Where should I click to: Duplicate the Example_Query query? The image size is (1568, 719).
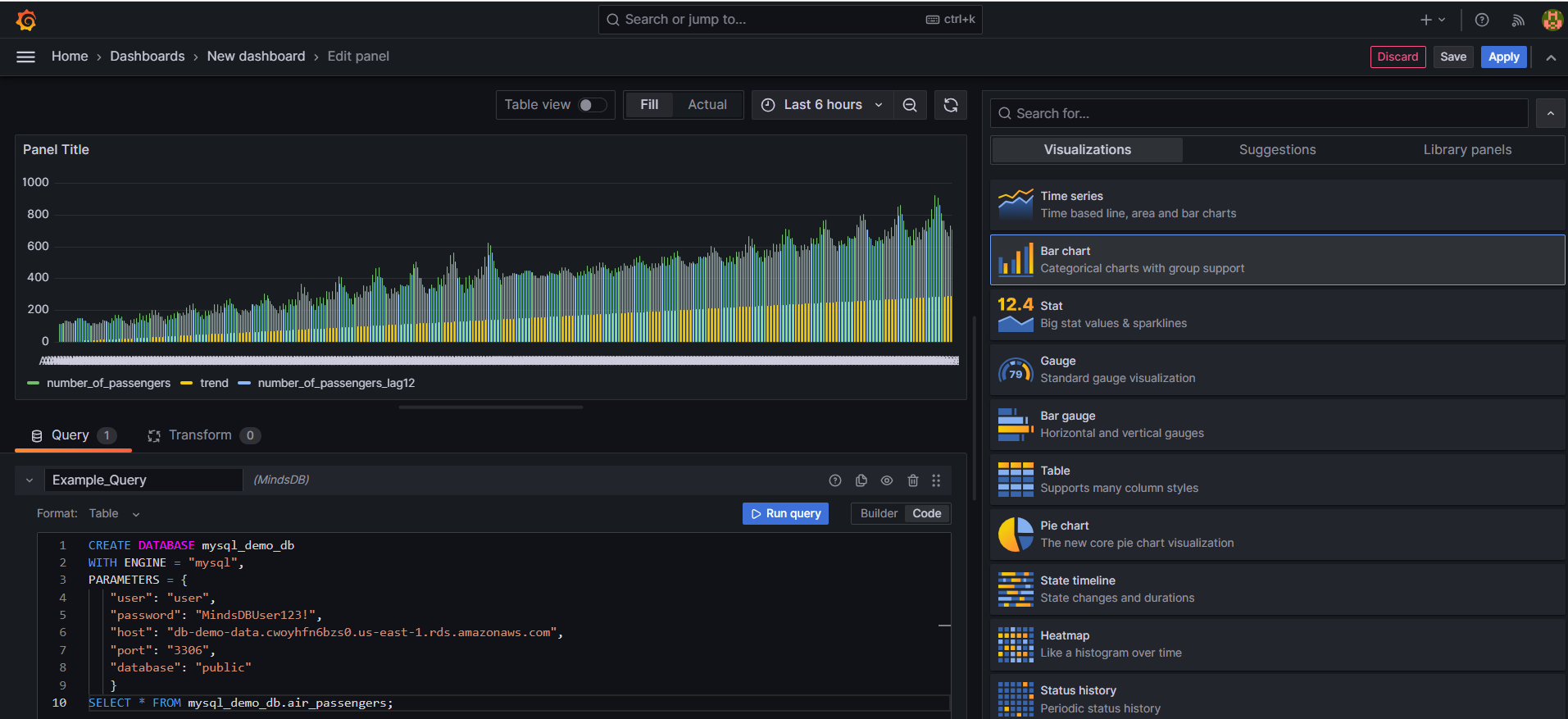pyautogui.click(x=861, y=480)
